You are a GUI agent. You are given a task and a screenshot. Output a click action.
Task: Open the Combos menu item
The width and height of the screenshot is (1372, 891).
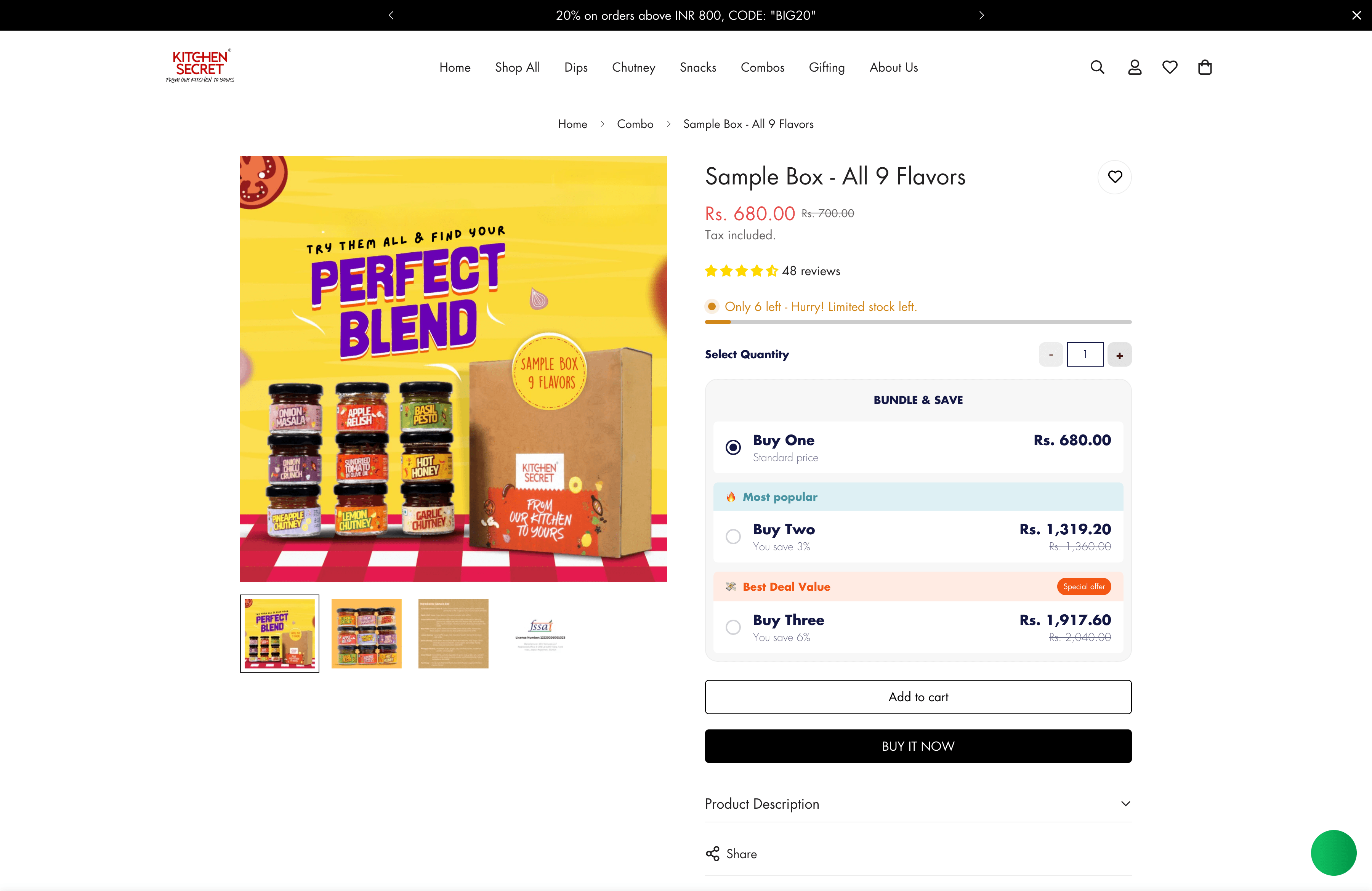click(x=762, y=67)
